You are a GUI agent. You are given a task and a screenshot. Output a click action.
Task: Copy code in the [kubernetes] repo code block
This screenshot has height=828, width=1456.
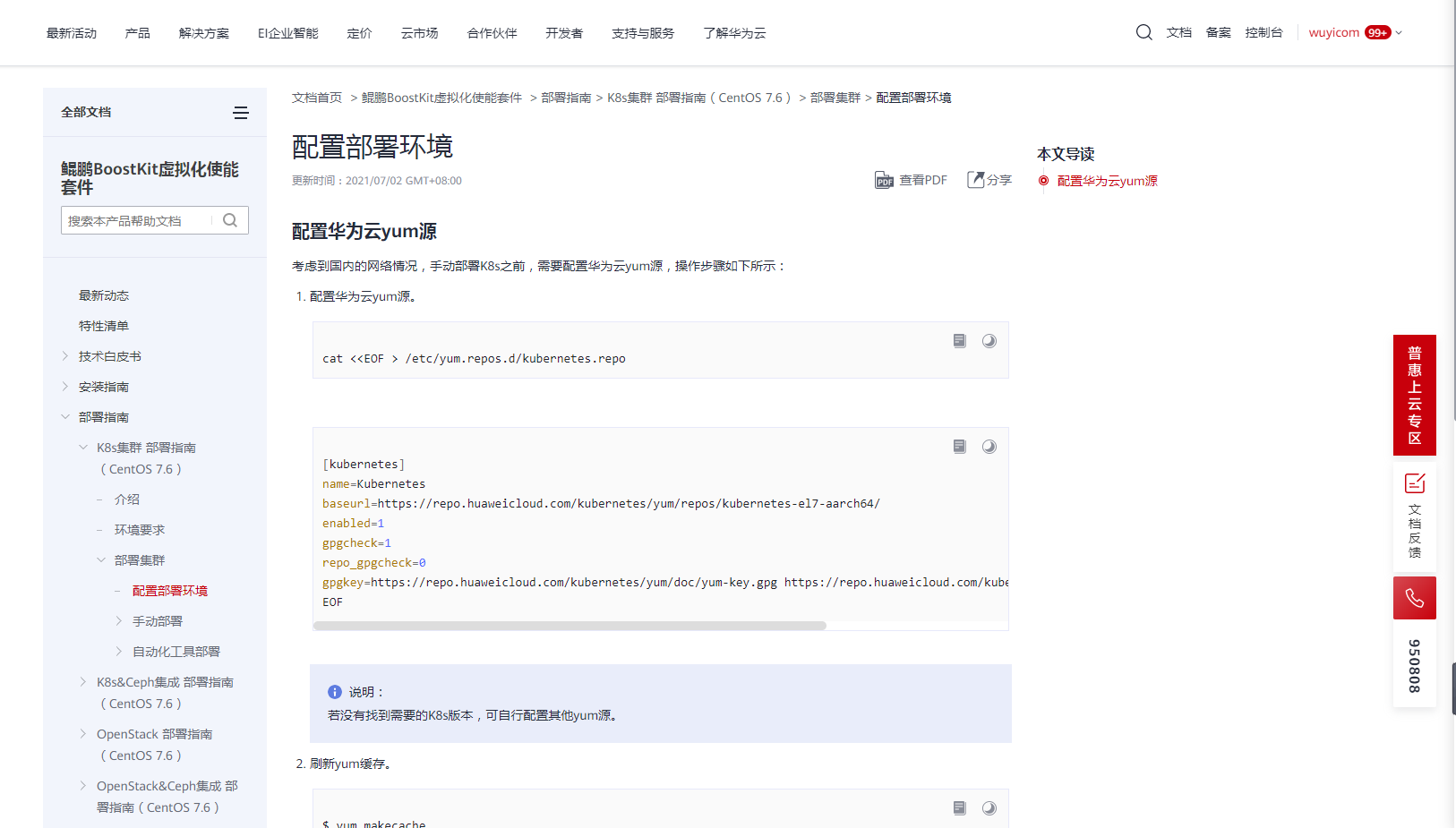coord(960,447)
